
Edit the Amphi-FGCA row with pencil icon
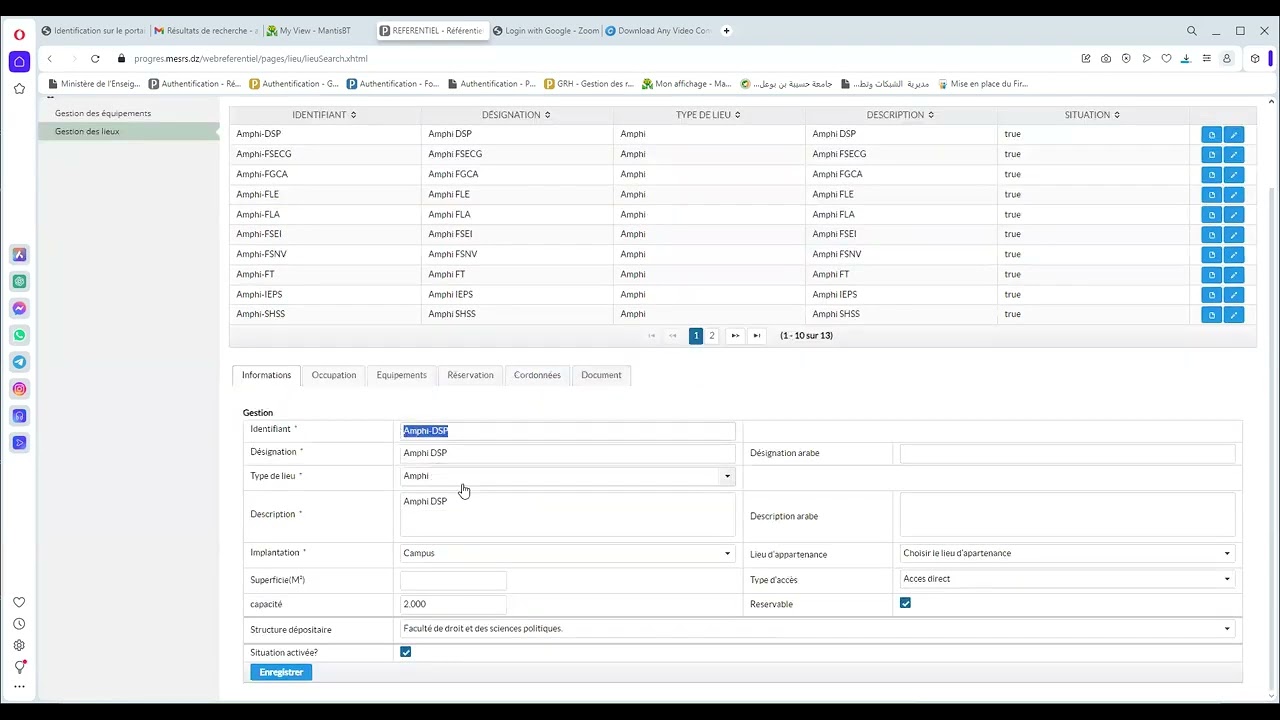(x=1234, y=175)
